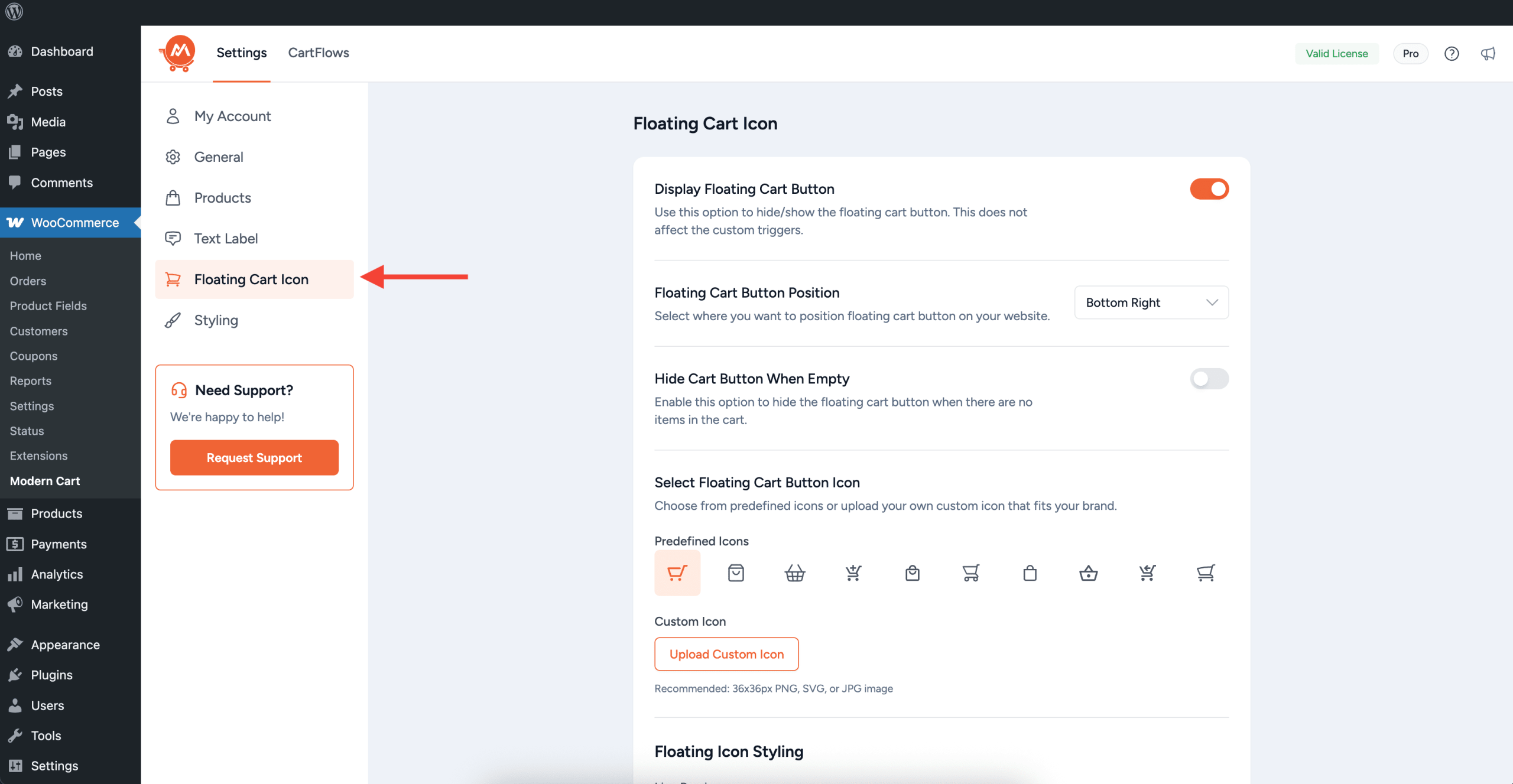
Task: Open WooCommerce Extensions submenu link
Action: tap(38, 456)
